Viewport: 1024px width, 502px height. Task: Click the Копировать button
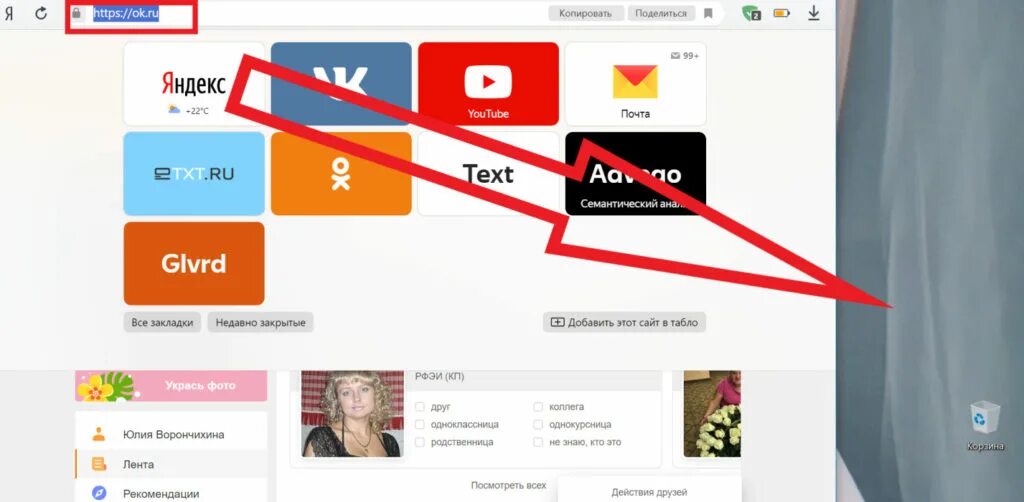(585, 13)
